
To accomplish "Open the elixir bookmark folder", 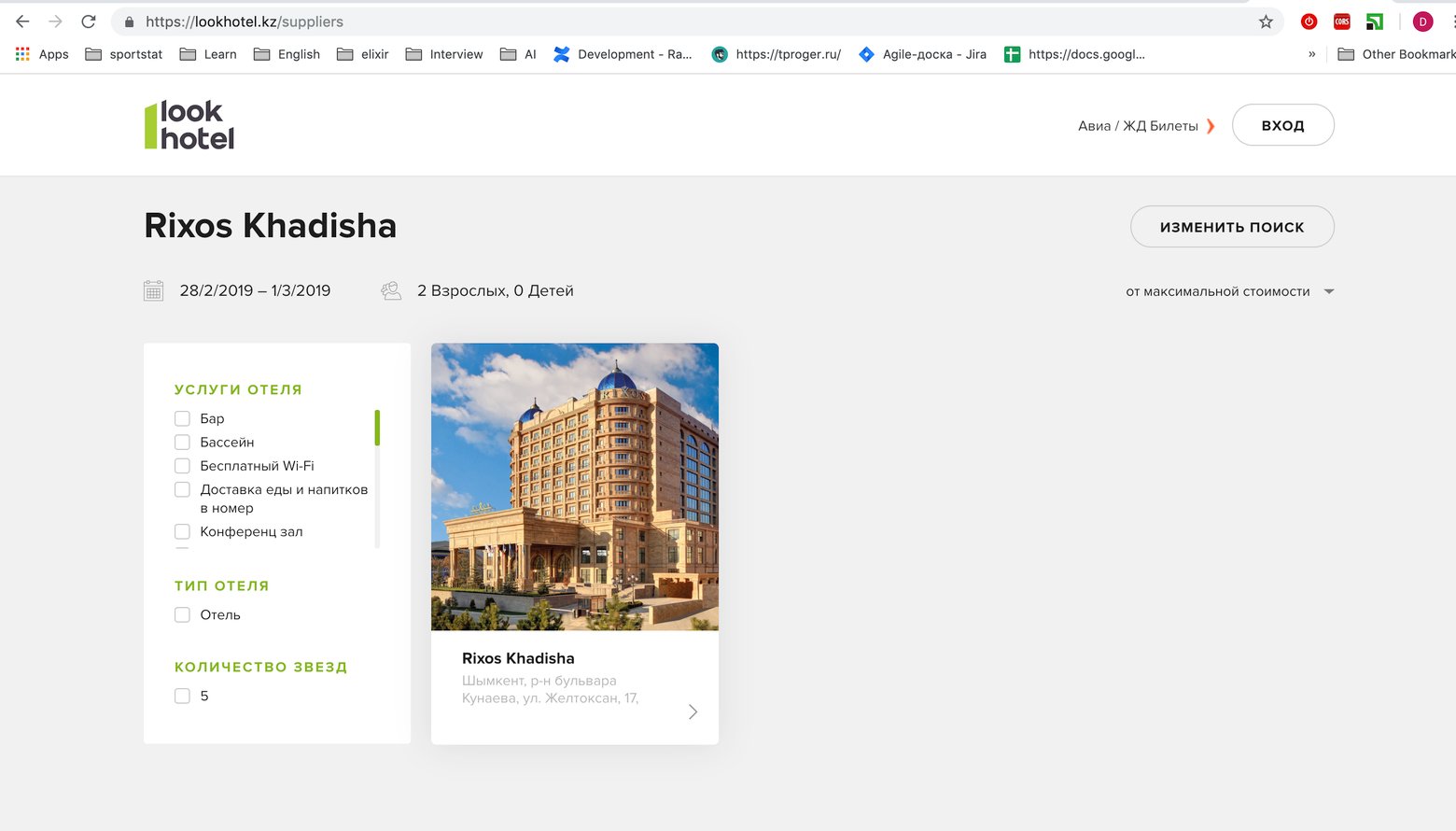I will coord(363,54).
